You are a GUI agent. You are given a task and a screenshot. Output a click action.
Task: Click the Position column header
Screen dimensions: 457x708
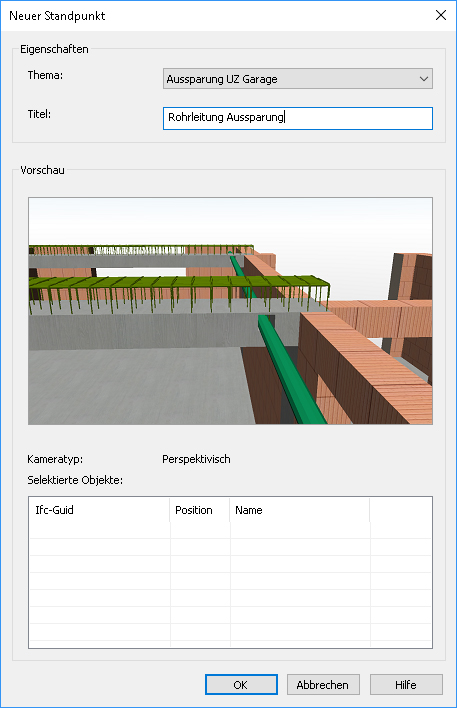pyautogui.click(x=200, y=510)
